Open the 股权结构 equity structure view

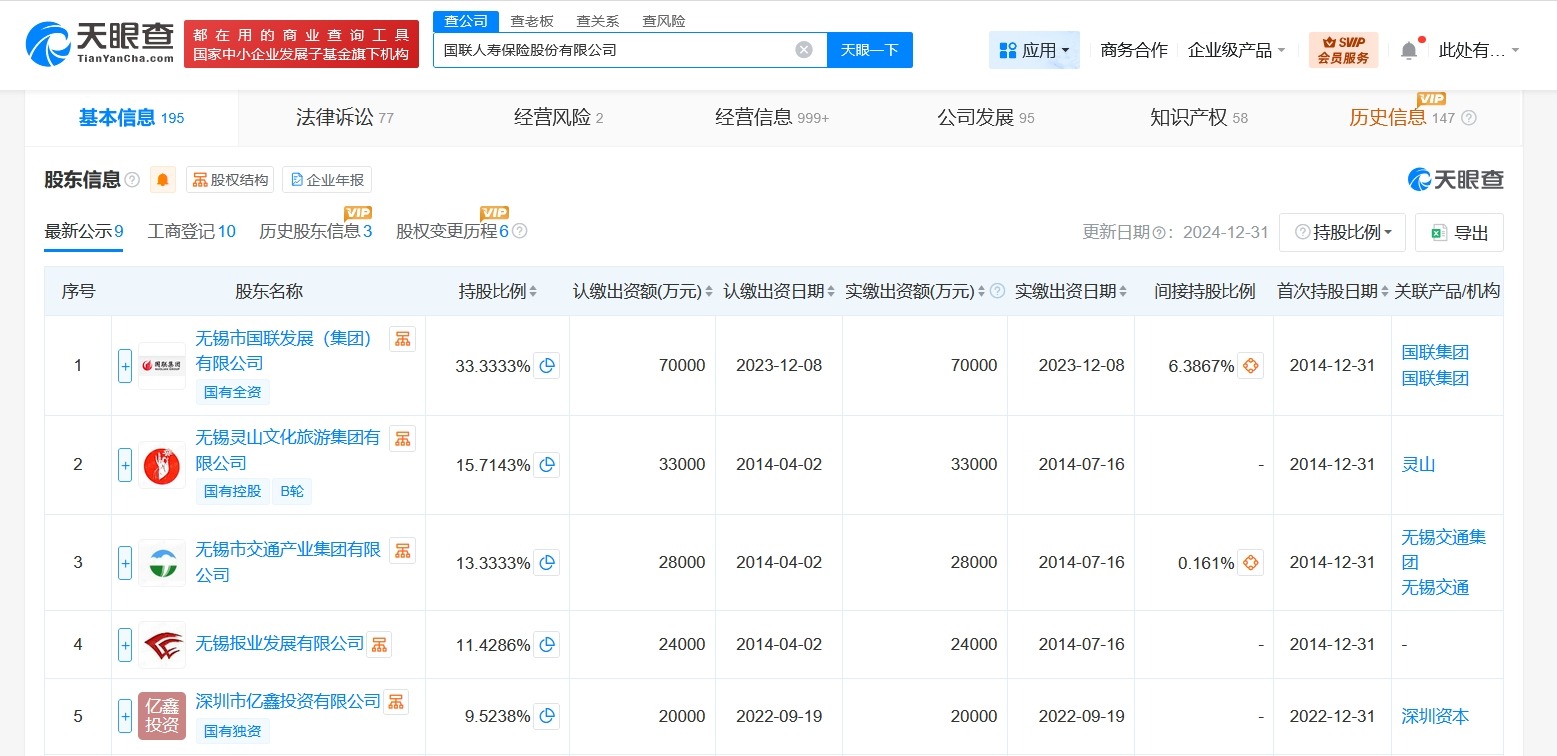coord(229,179)
